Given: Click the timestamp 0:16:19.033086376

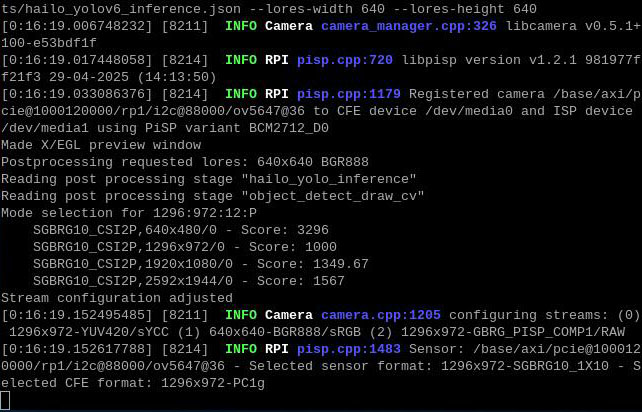Looking at the screenshot, I should pyautogui.click(x=77, y=94).
